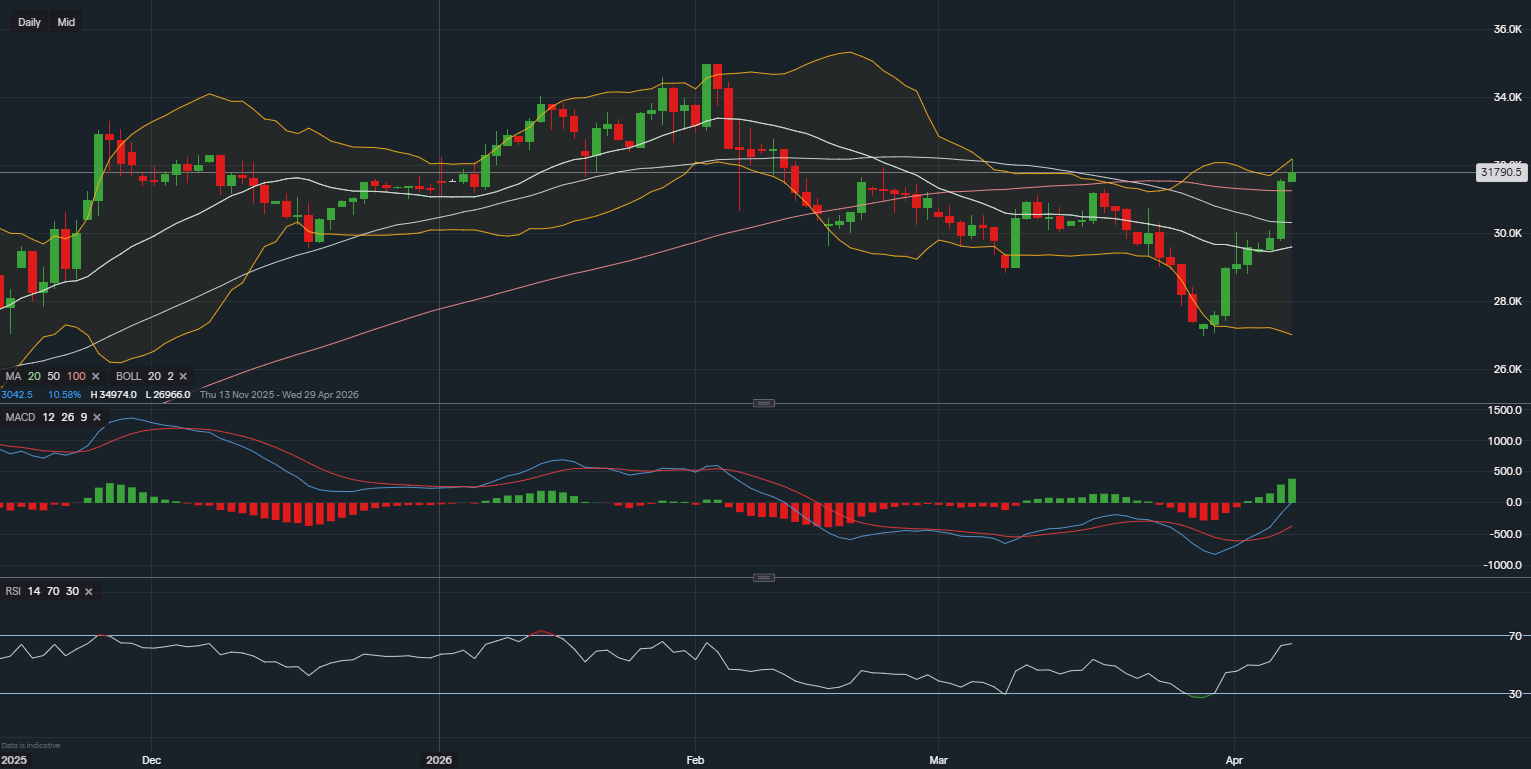The height and width of the screenshot is (769, 1531).
Task: Click the MA indicator label
Action: coord(13,376)
